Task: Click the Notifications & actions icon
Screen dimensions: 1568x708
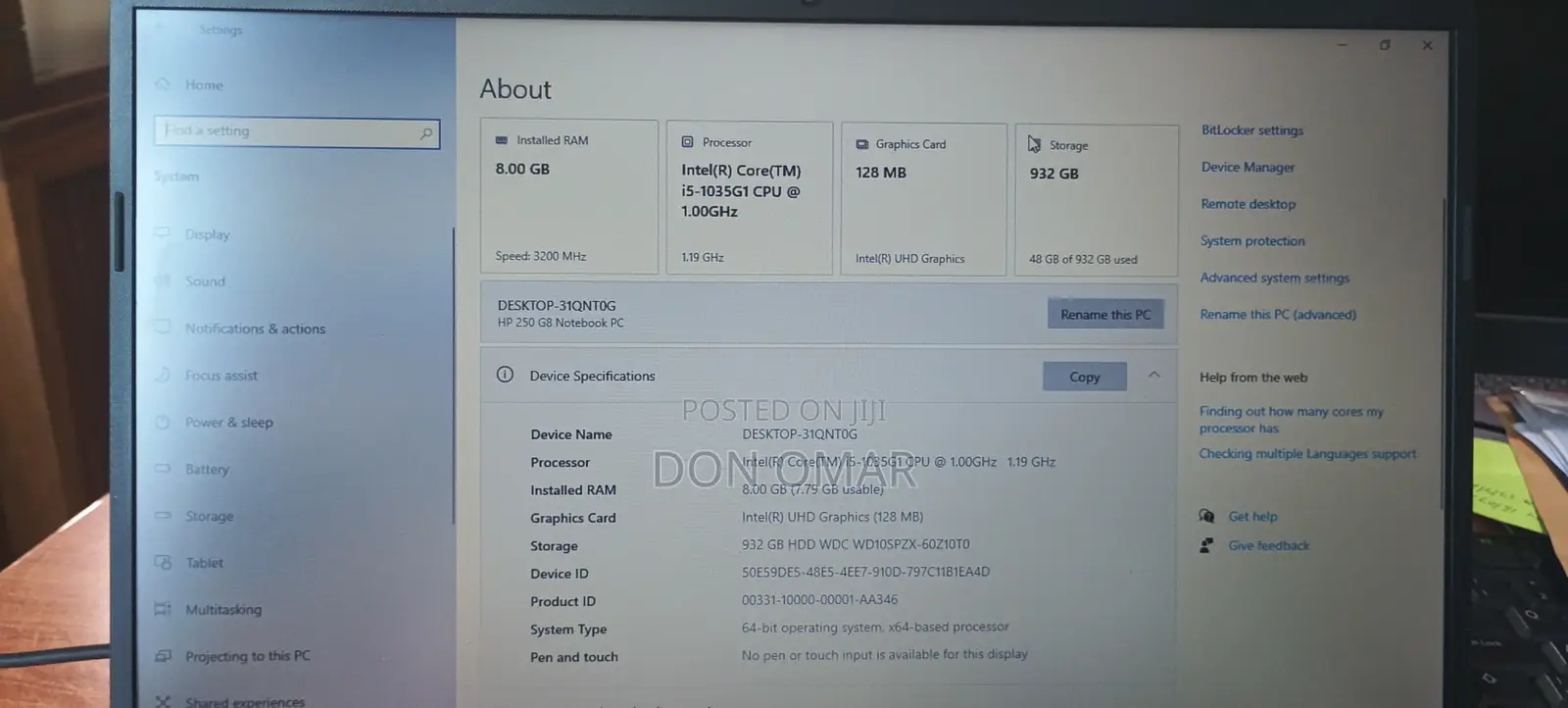Action: coord(163,328)
